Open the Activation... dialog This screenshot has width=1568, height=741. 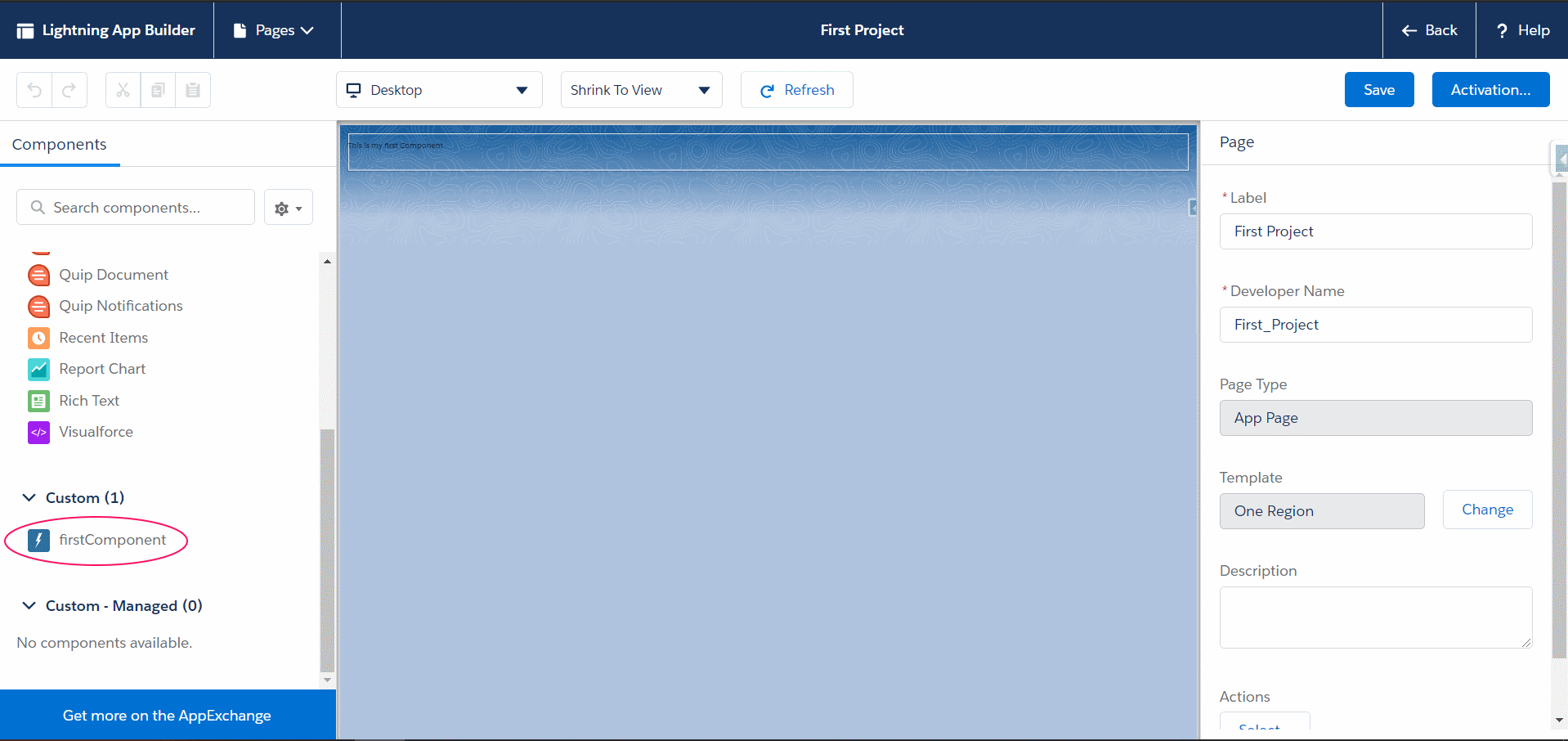tap(1491, 90)
